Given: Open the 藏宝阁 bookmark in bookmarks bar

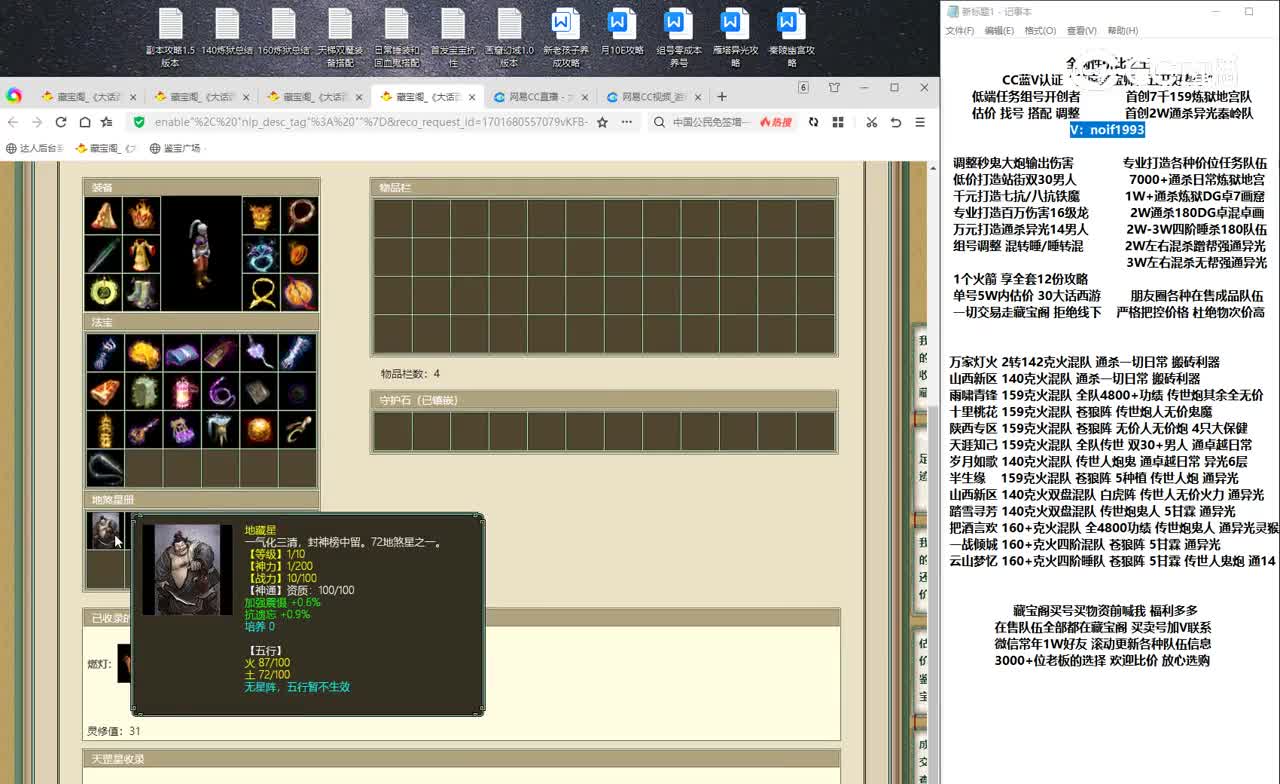Looking at the screenshot, I should coord(106,148).
